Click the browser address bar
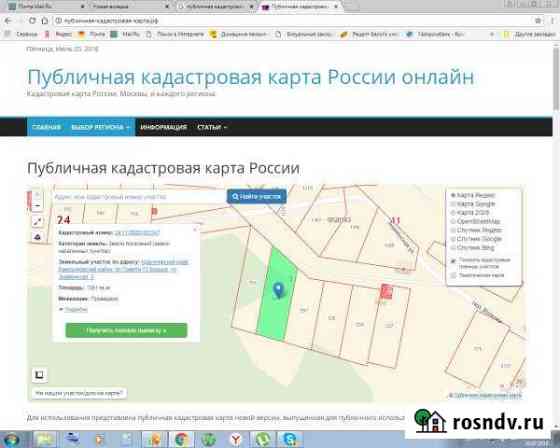This screenshot has height=448, width=560. tap(293, 21)
